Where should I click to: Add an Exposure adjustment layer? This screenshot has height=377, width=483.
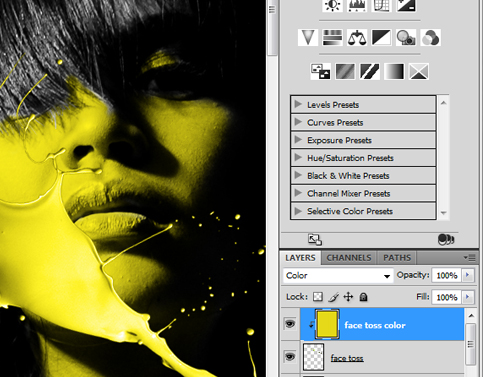pyautogui.click(x=406, y=5)
